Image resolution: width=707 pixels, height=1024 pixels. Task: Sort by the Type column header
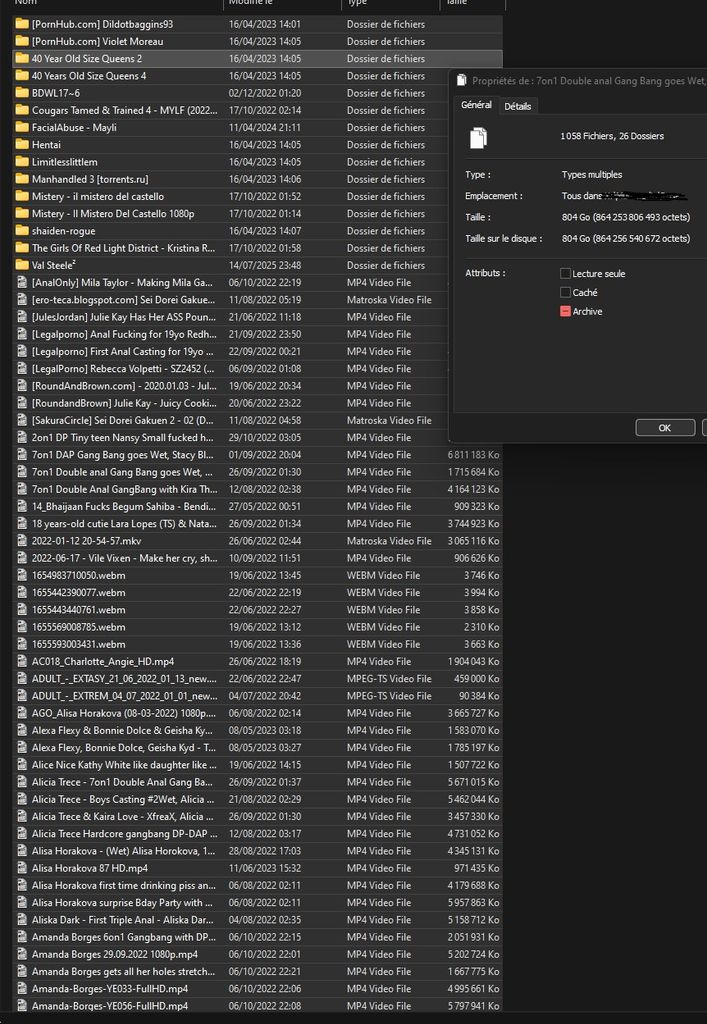357,3
